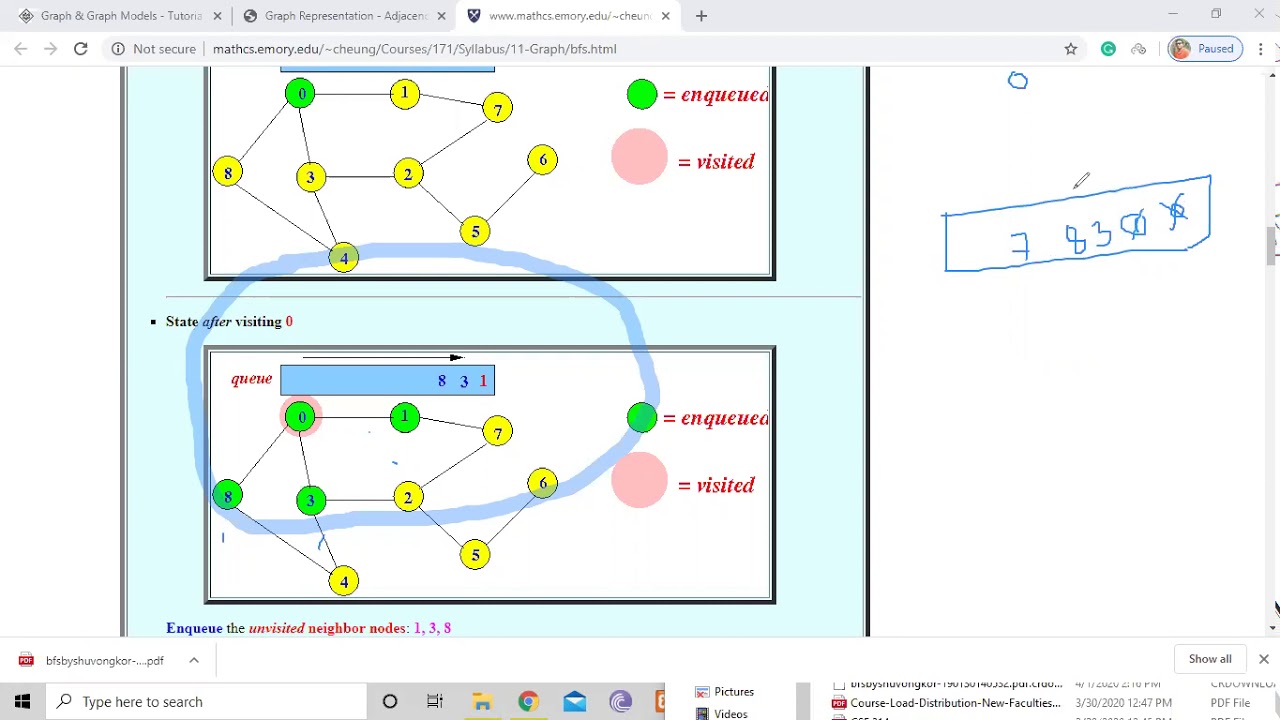This screenshot has width=1280, height=720.
Task: Open the Paused profile button
Action: pos(1205,48)
